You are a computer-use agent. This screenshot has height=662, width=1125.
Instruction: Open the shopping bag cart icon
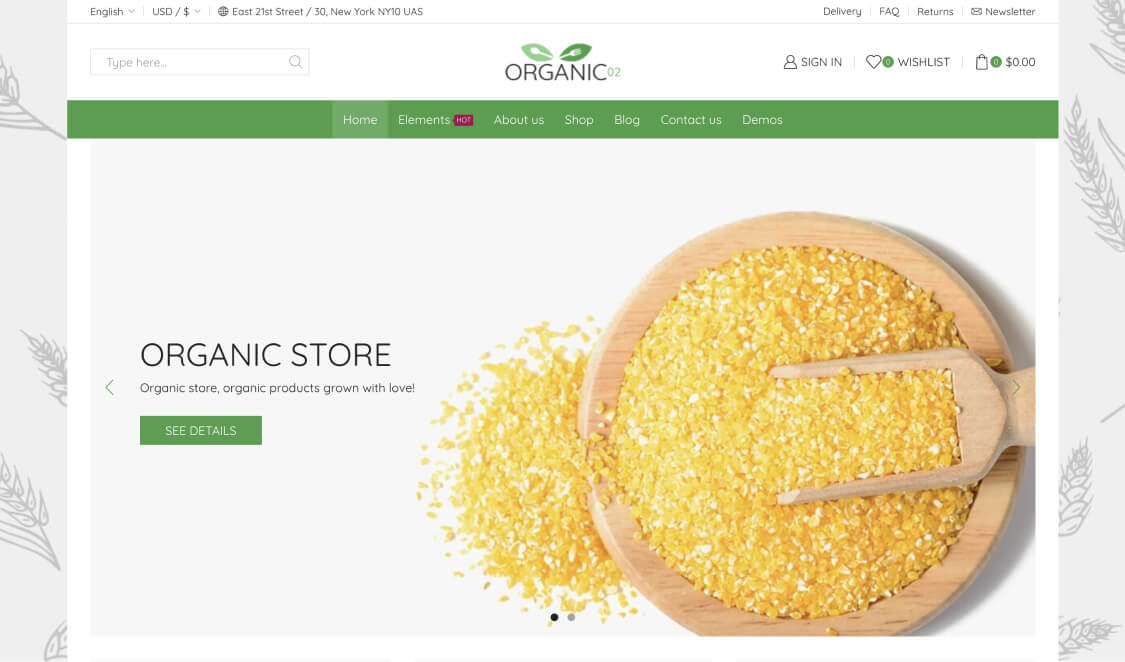pos(982,62)
